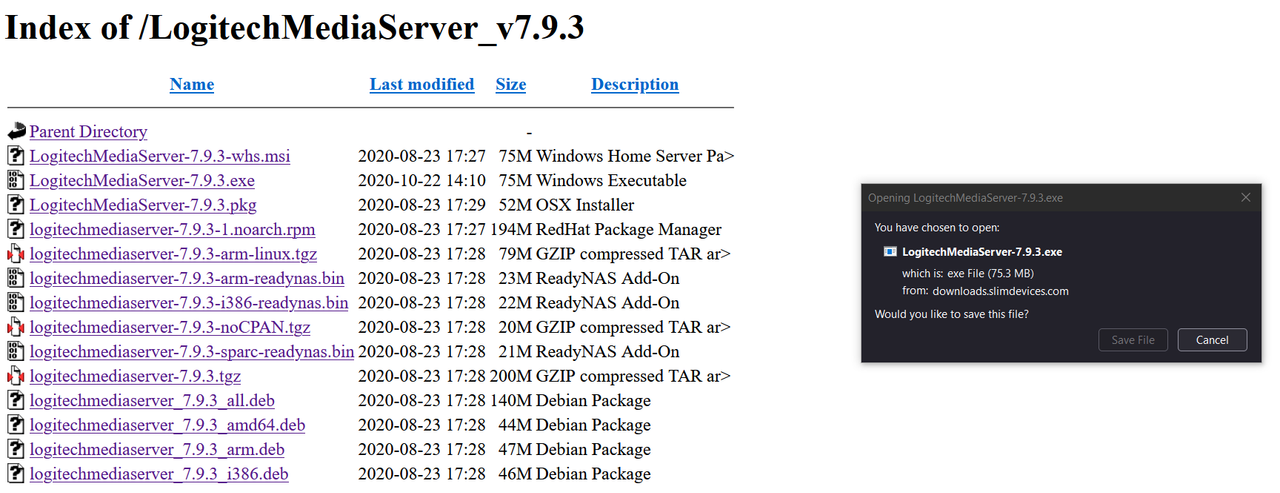Click the compressed icon beside arm-linux.tgz
This screenshot has width=1280, height=493.
16,254
